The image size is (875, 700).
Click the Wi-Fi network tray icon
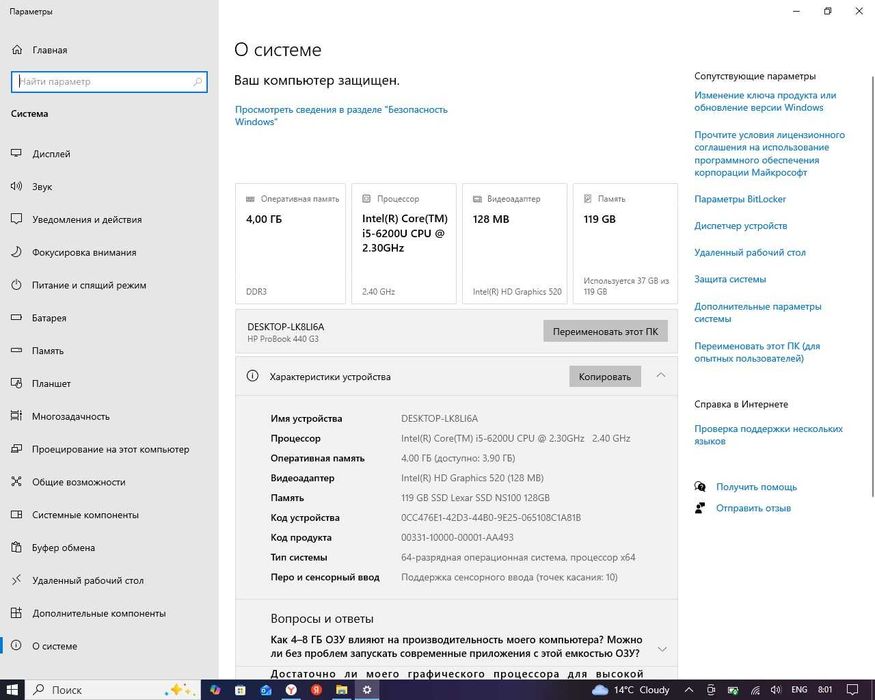pyautogui.click(x=755, y=690)
